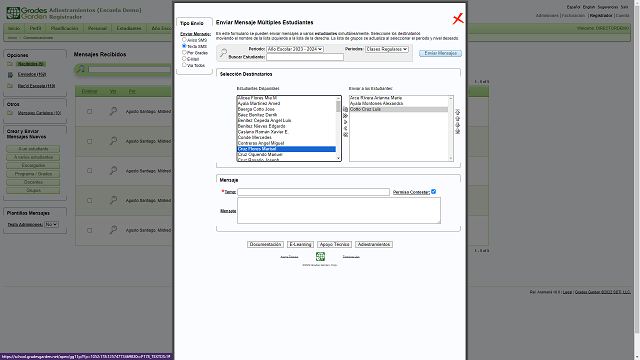Click the Recid Escuela folder icon

coord(10,86)
